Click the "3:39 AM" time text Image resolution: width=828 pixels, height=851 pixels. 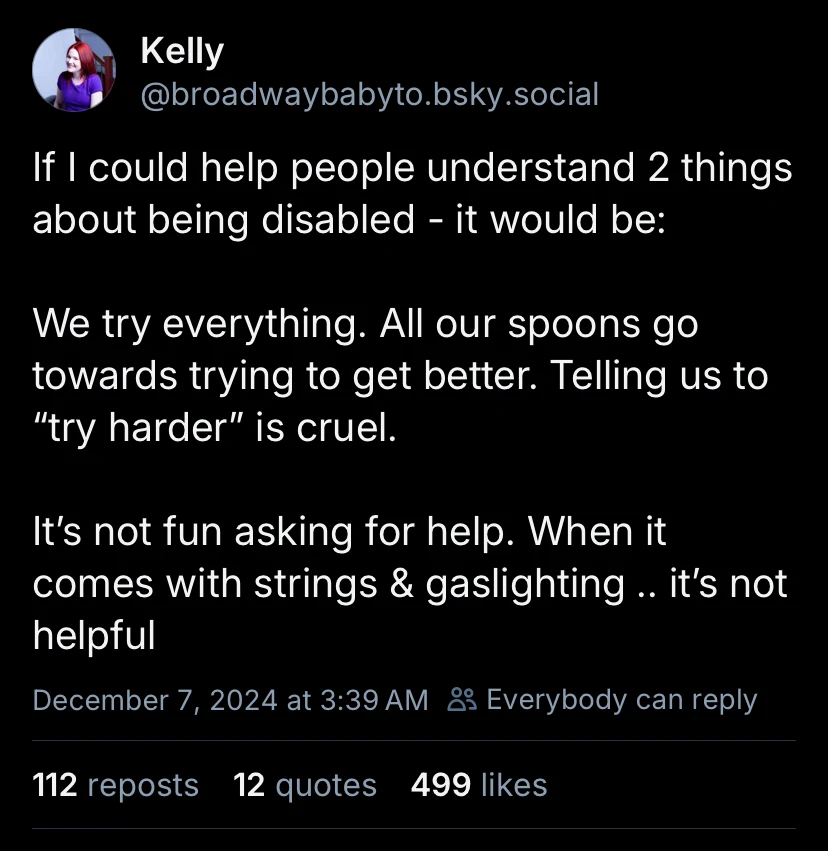(x=373, y=700)
